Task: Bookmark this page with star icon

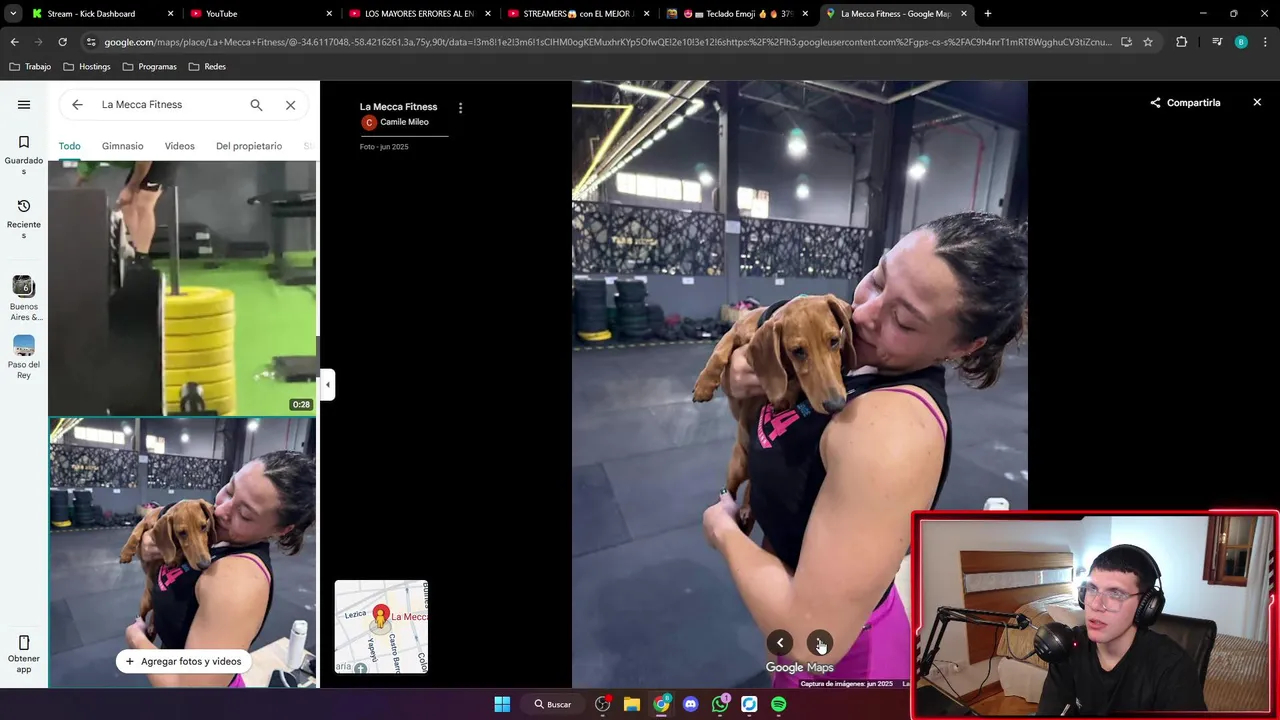Action: [1148, 42]
